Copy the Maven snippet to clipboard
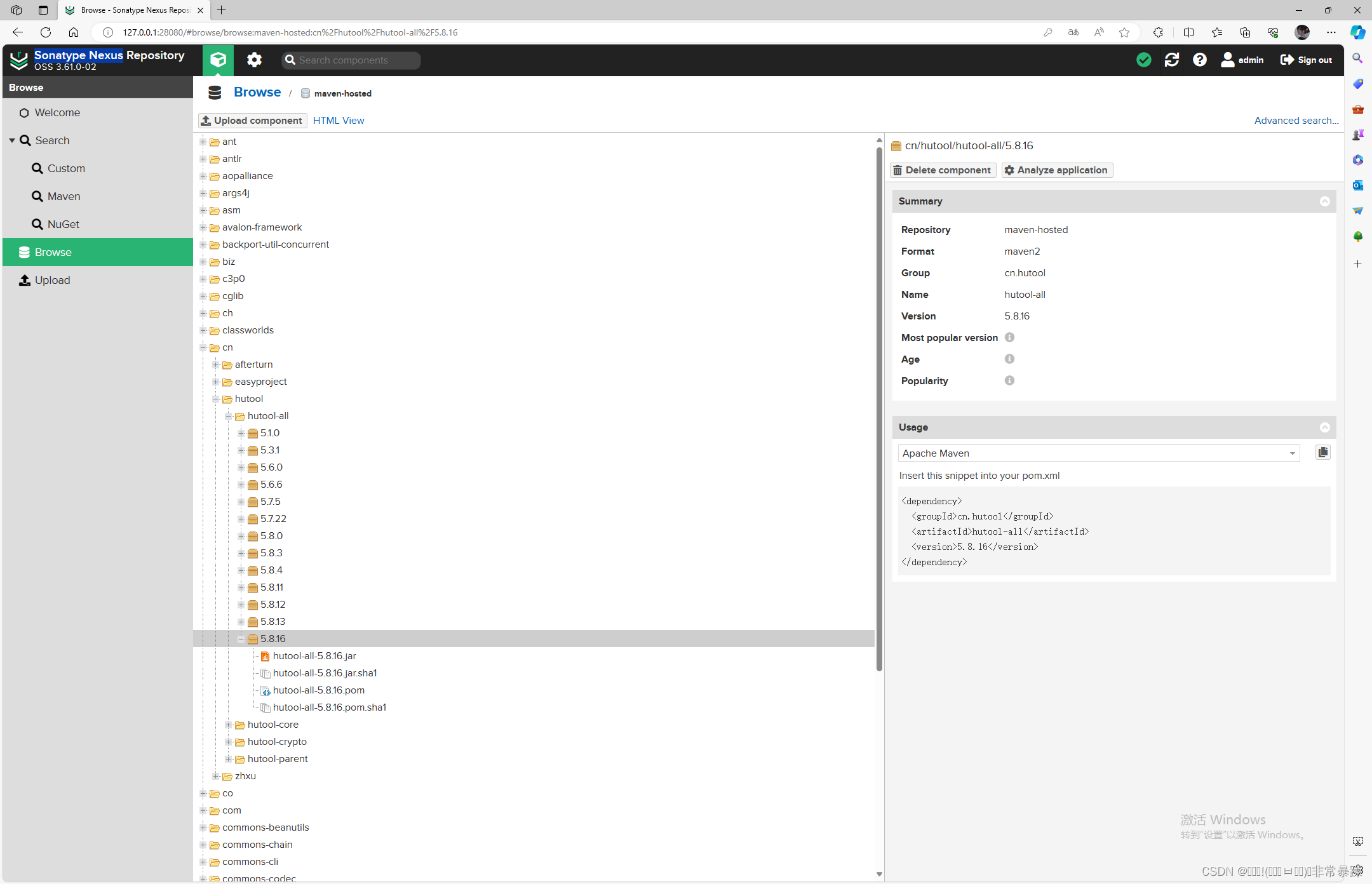 point(1323,452)
